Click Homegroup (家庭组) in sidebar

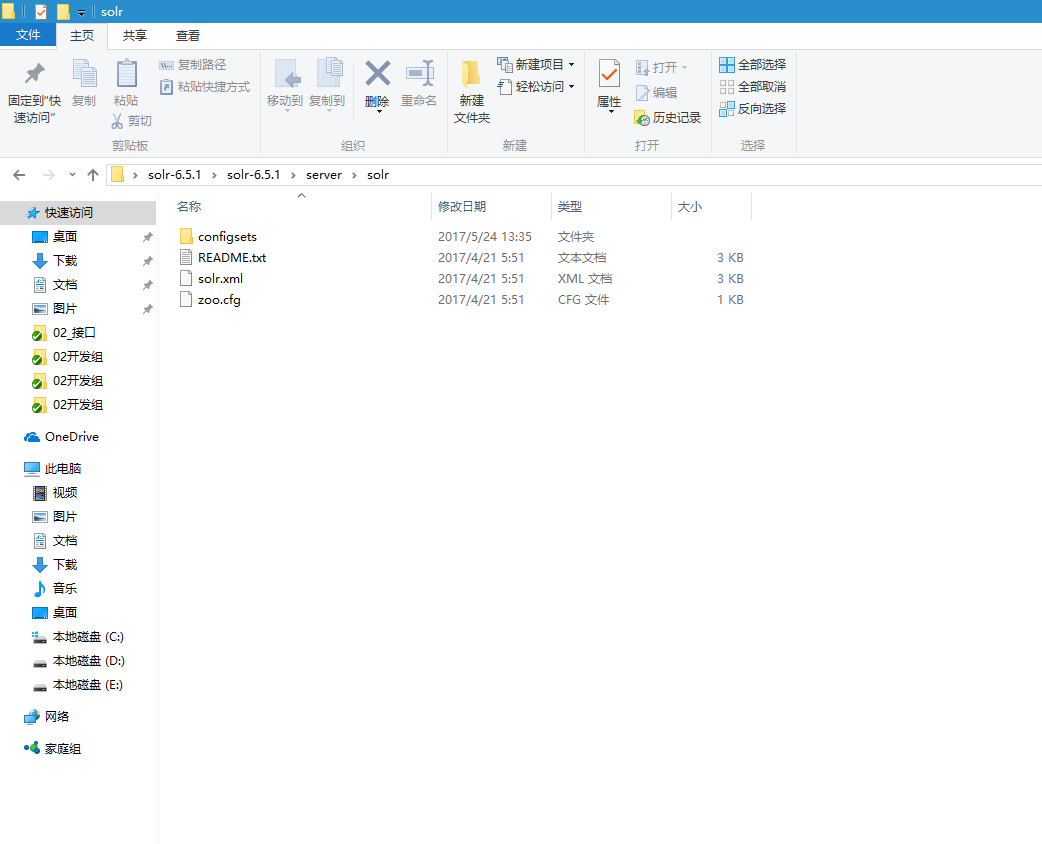62,748
